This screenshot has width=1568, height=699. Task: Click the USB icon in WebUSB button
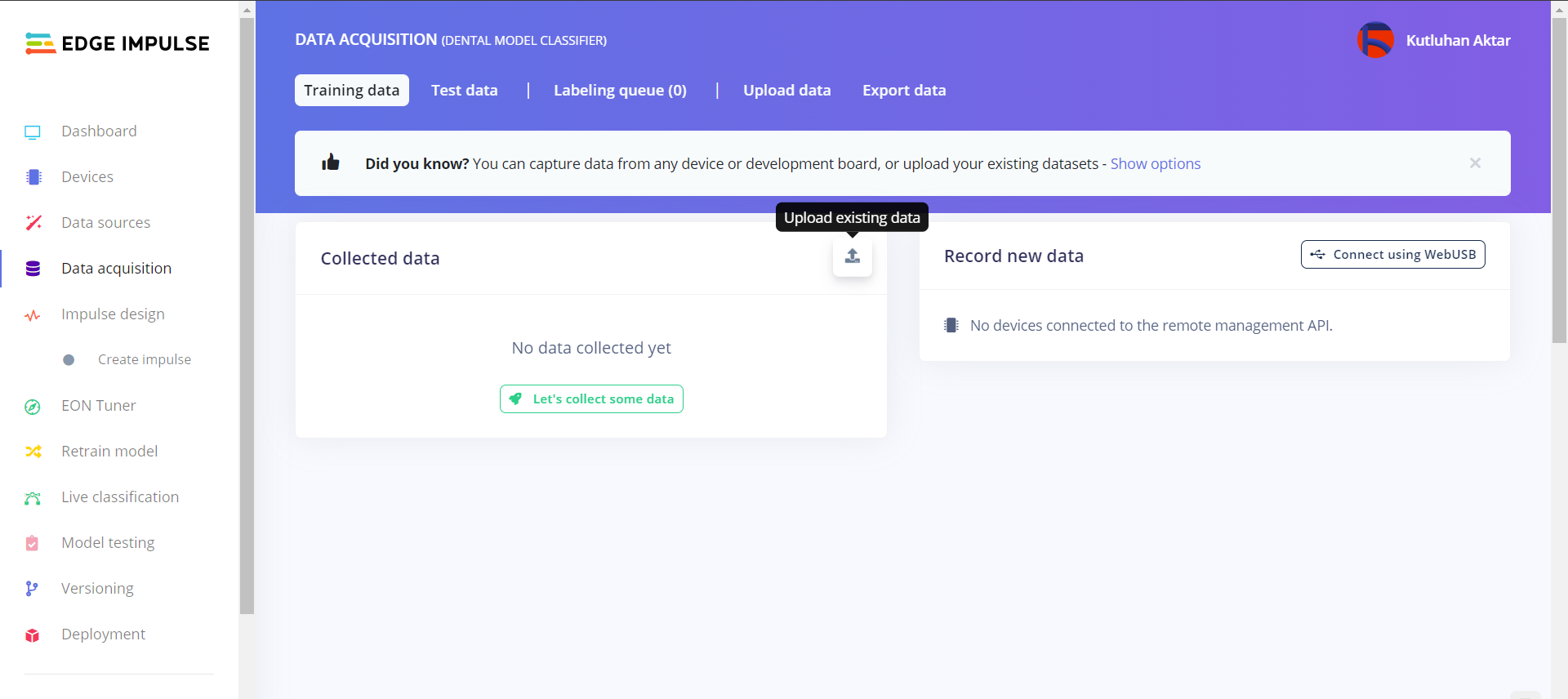pyautogui.click(x=1317, y=255)
